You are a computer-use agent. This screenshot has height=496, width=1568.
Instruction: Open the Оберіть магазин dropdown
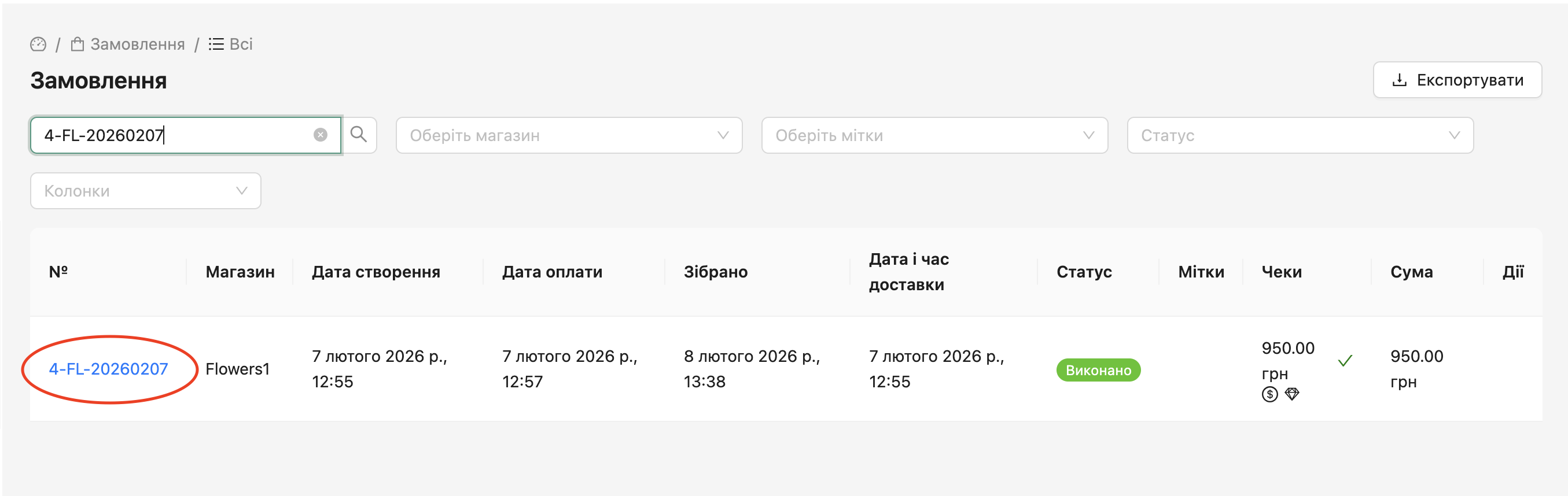tap(569, 135)
